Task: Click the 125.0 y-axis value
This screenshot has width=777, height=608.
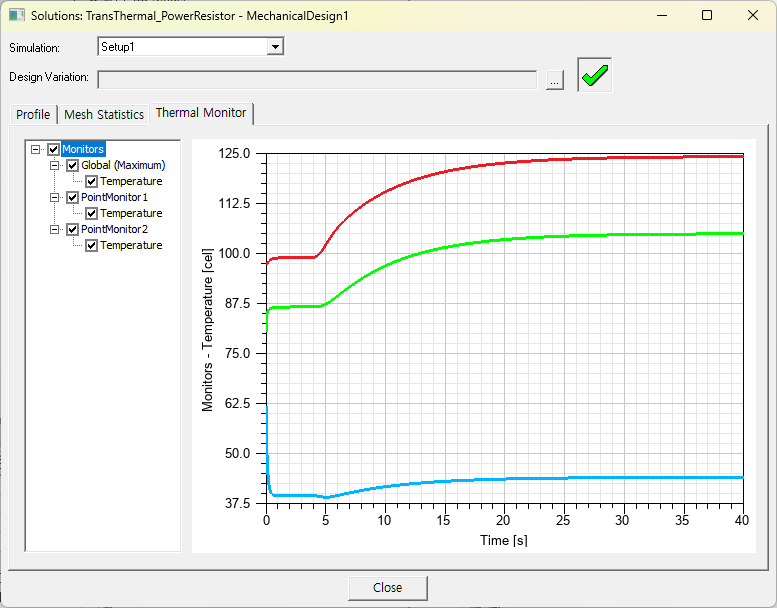Action: tap(234, 154)
